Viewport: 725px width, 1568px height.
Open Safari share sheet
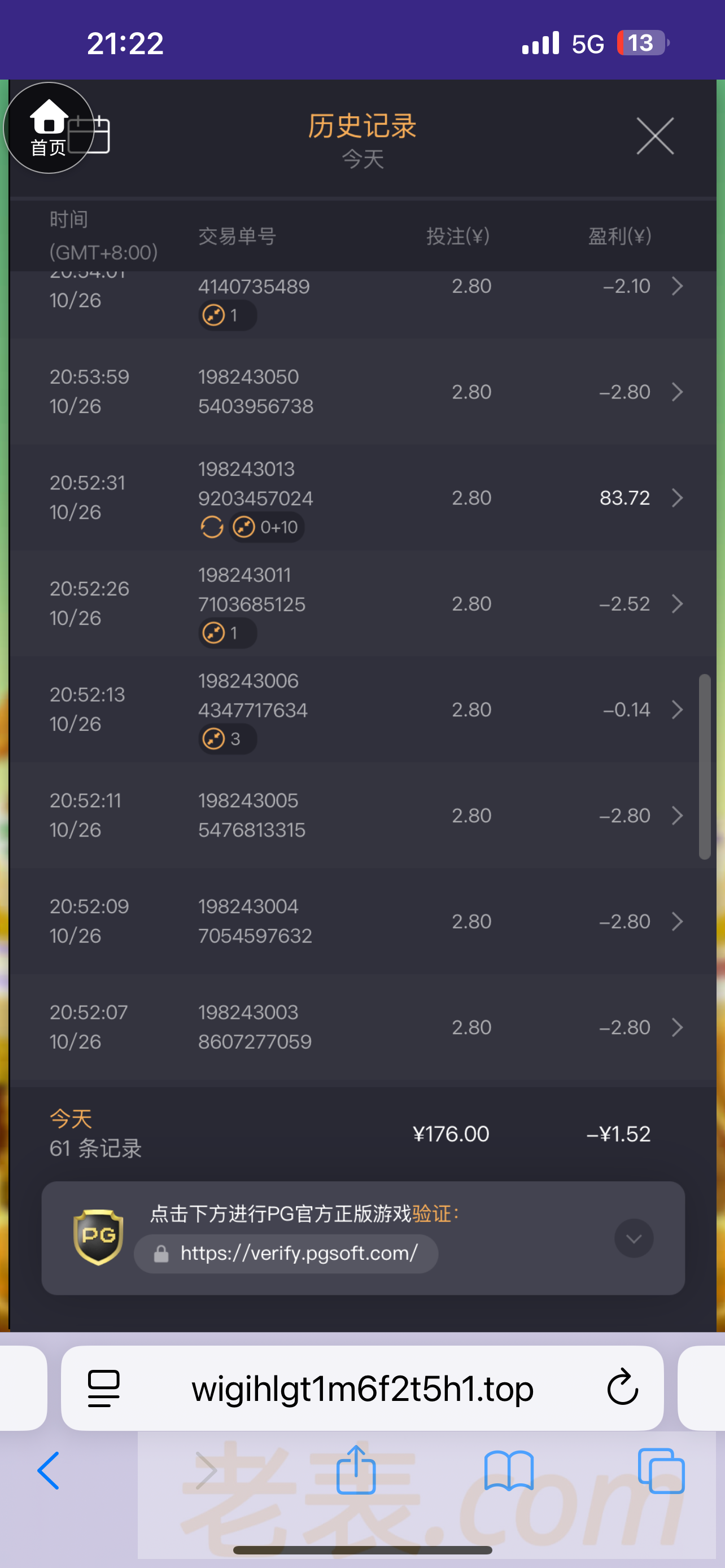(x=356, y=1470)
